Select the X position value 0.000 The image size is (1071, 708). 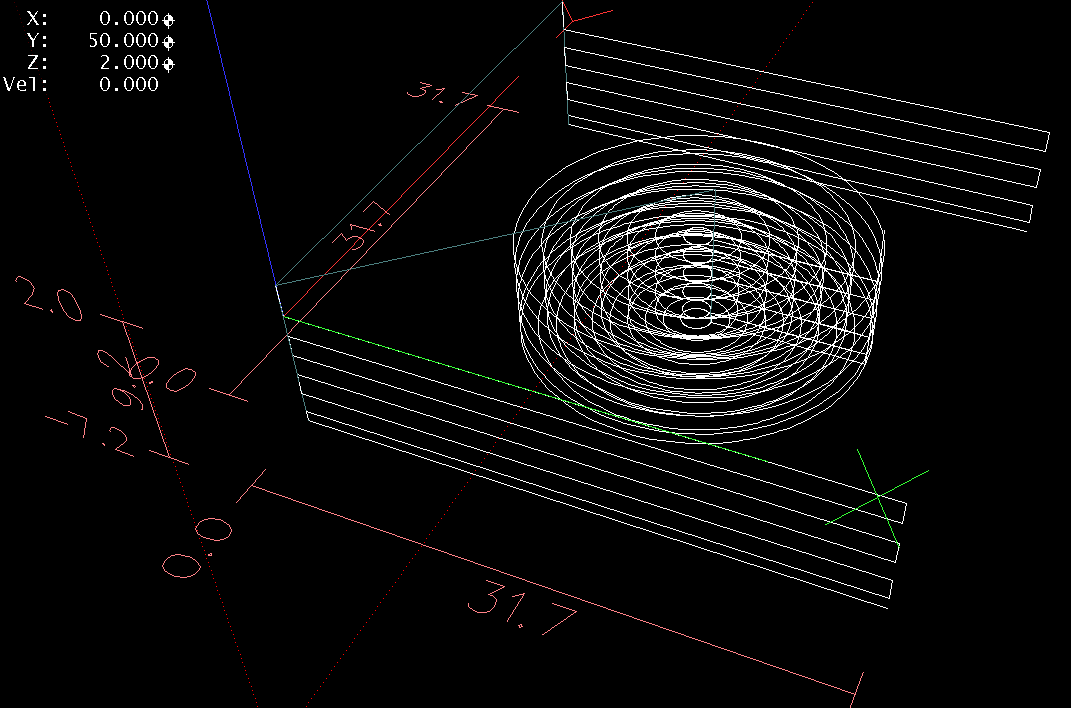tap(129, 19)
